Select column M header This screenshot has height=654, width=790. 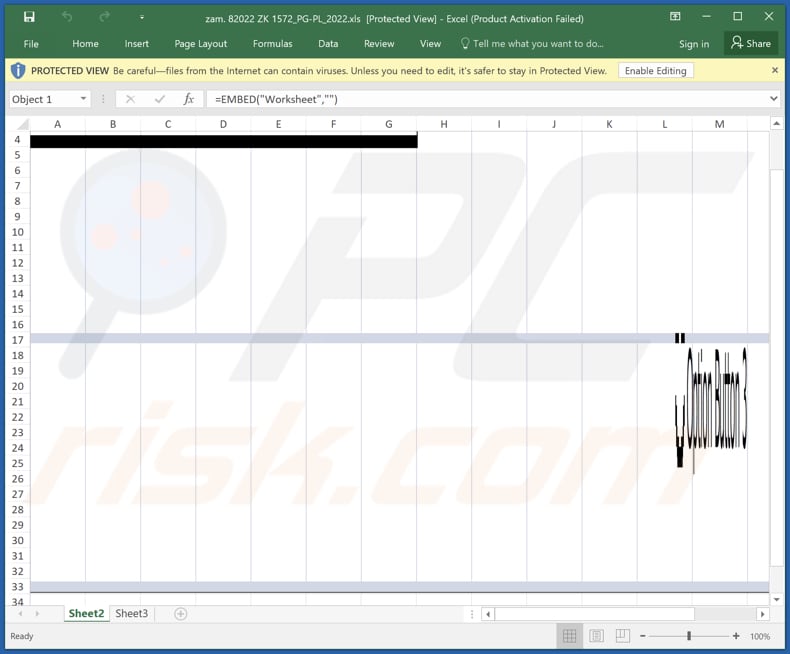tap(719, 124)
